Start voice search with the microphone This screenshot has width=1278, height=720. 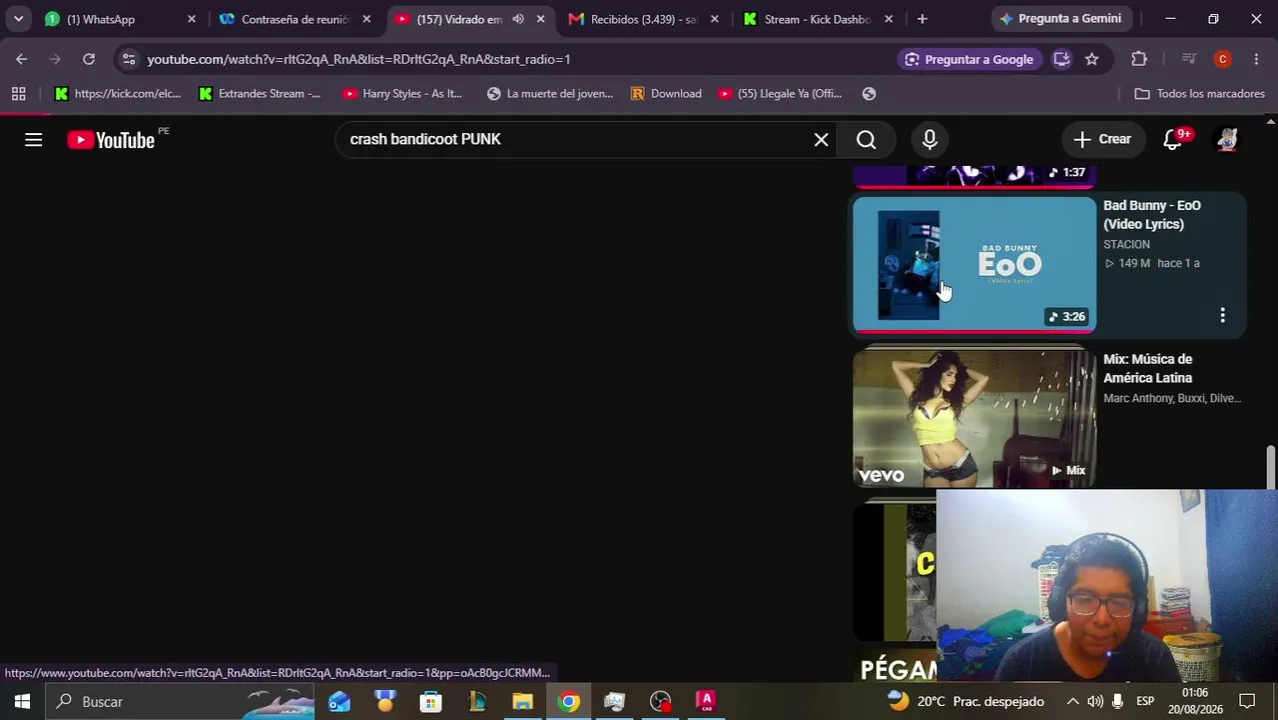(x=930, y=140)
